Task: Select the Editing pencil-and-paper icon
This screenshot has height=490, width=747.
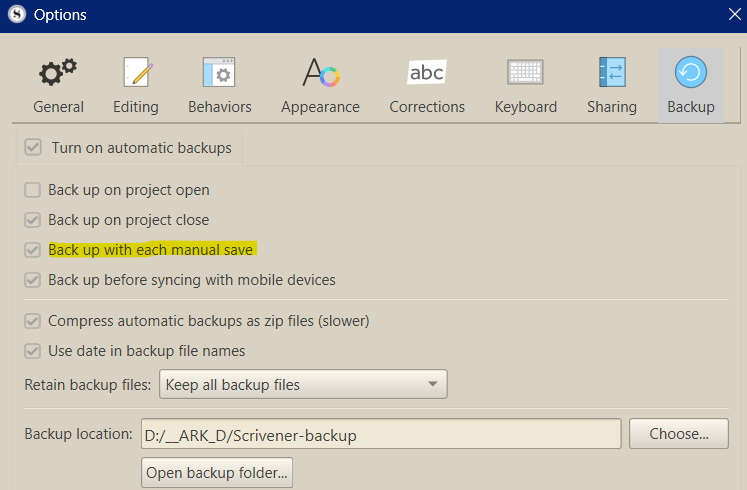Action: [136, 74]
